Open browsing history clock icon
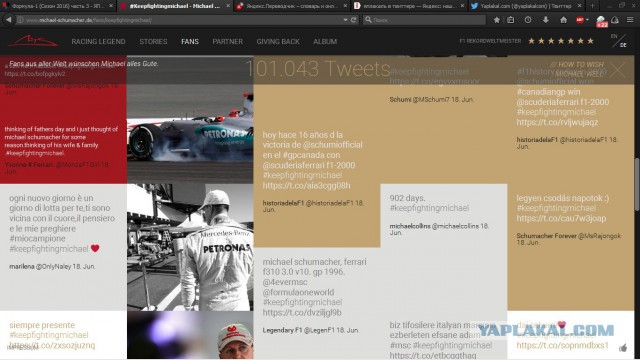Image resolution: width=640 pixels, height=360 pixels. pyautogui.click(x=528, y=20)
